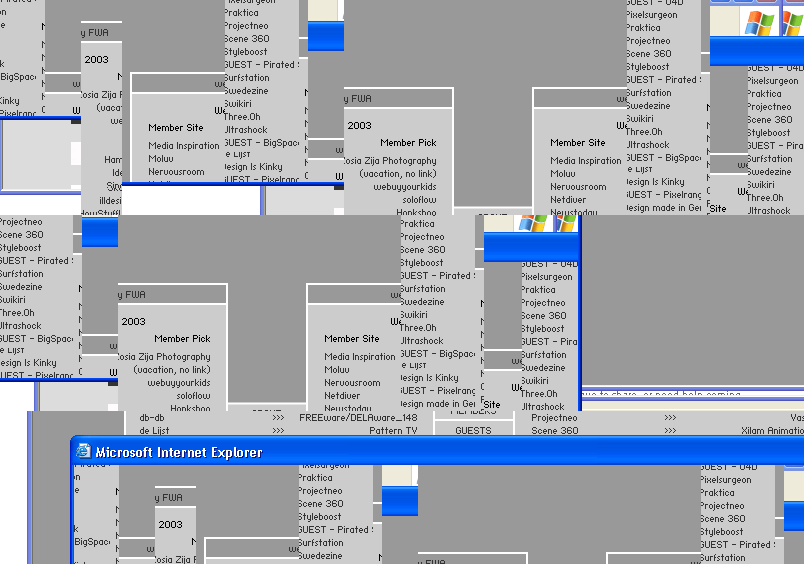Click the GUESTS heading
Image resolution: width=804 pixels, height=564 pixels.
[x=473, y=431]
